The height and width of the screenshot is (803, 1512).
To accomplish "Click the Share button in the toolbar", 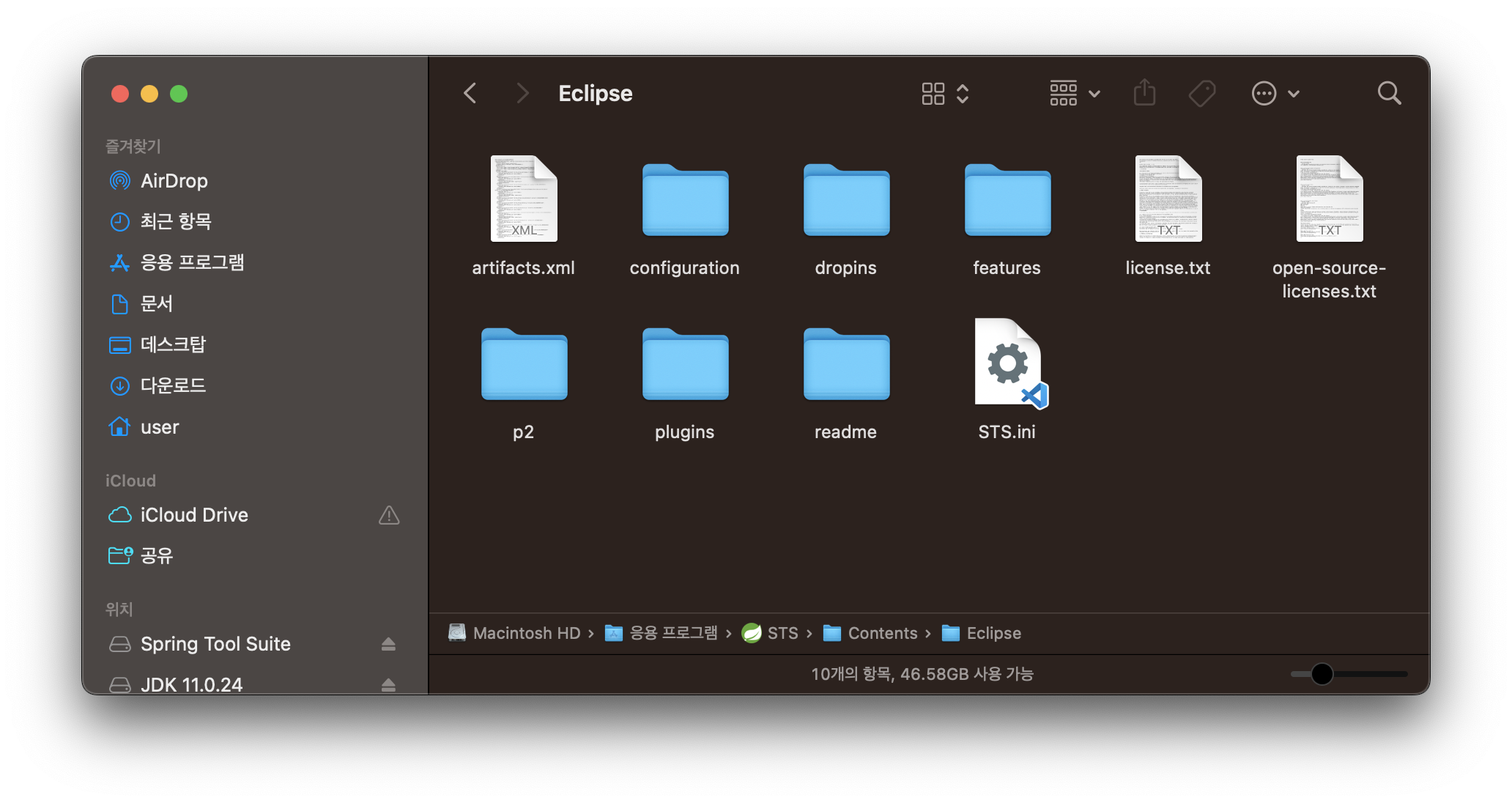I will [1144, 93].
